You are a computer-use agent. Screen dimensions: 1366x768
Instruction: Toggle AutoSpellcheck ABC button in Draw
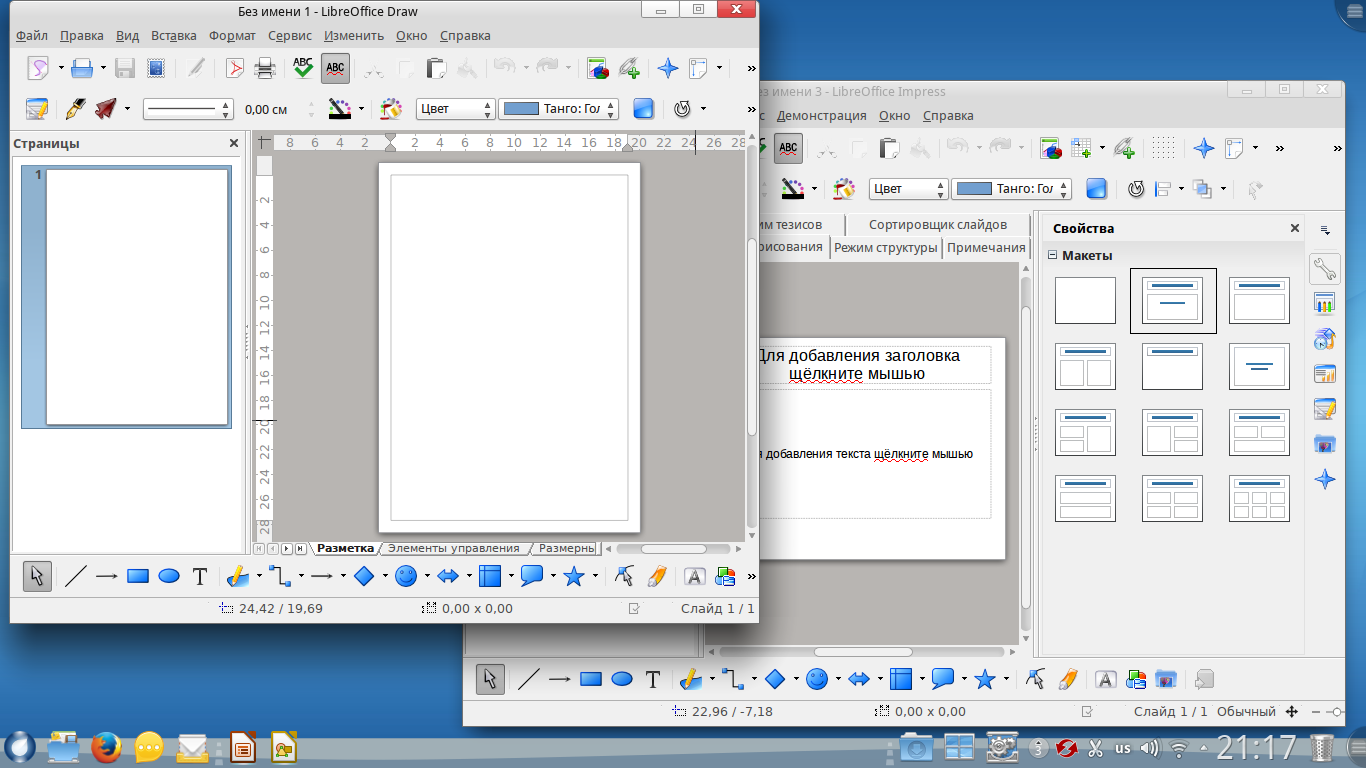pos(335,68)
